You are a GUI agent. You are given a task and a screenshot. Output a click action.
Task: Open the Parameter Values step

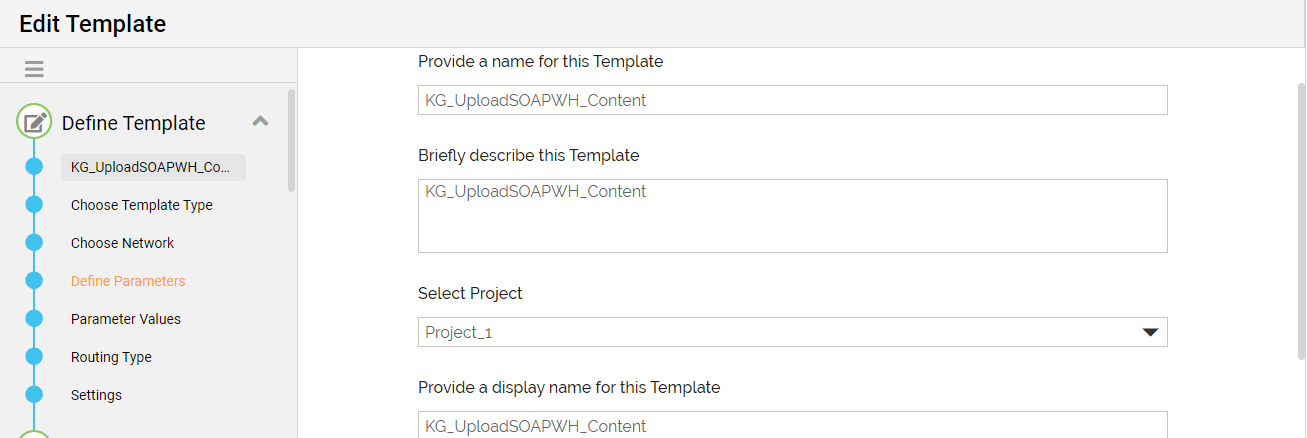126,319
